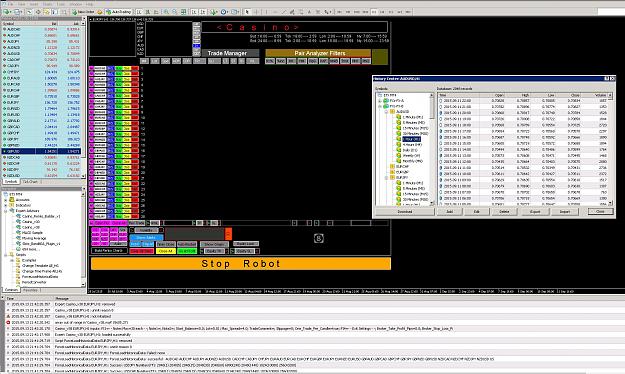Select AUDCAD row in Market Watch
This screenshot has height=374, width=625.
point(41,30)
